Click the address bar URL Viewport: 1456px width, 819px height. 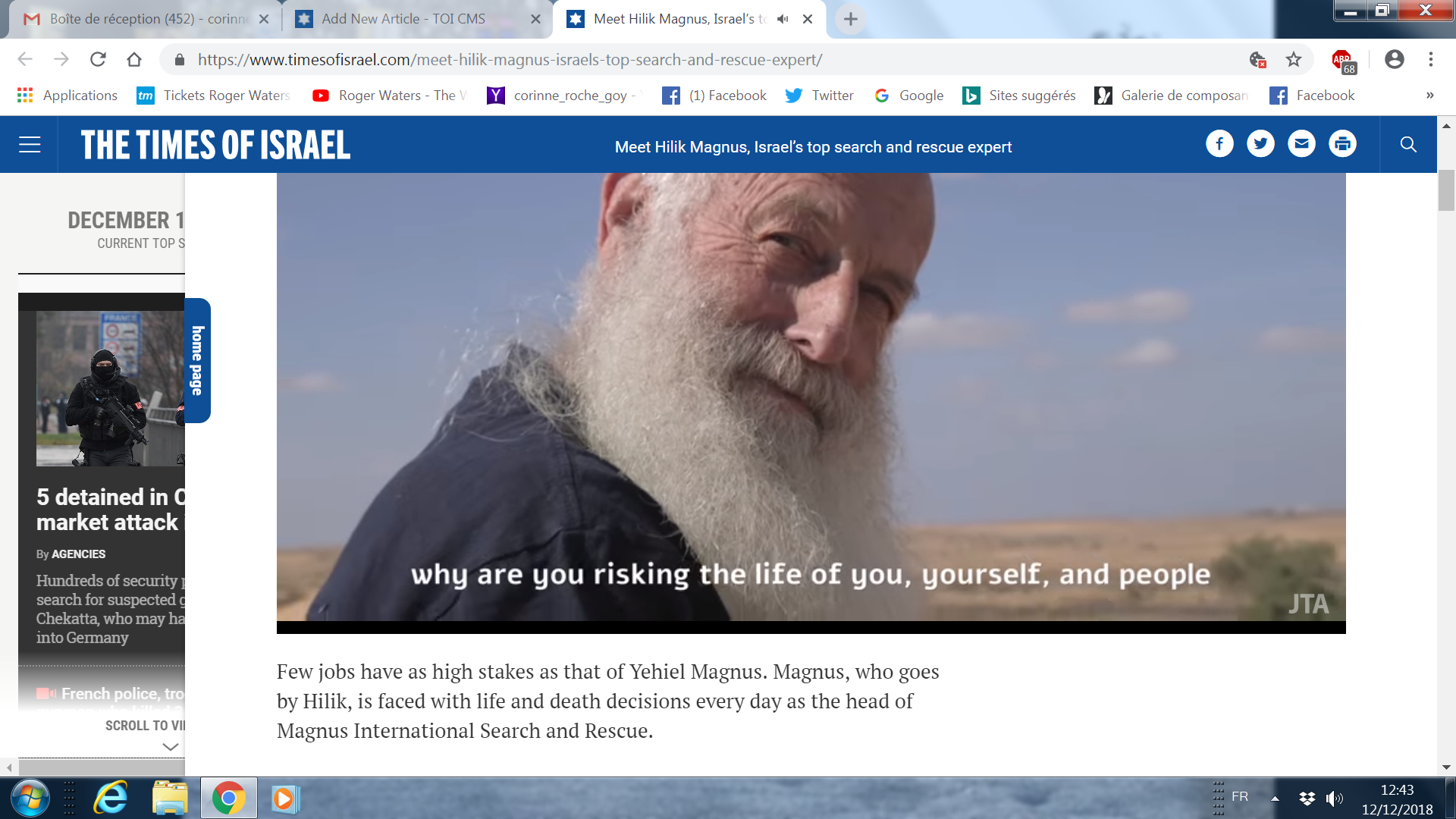click(x=510, y=59)
